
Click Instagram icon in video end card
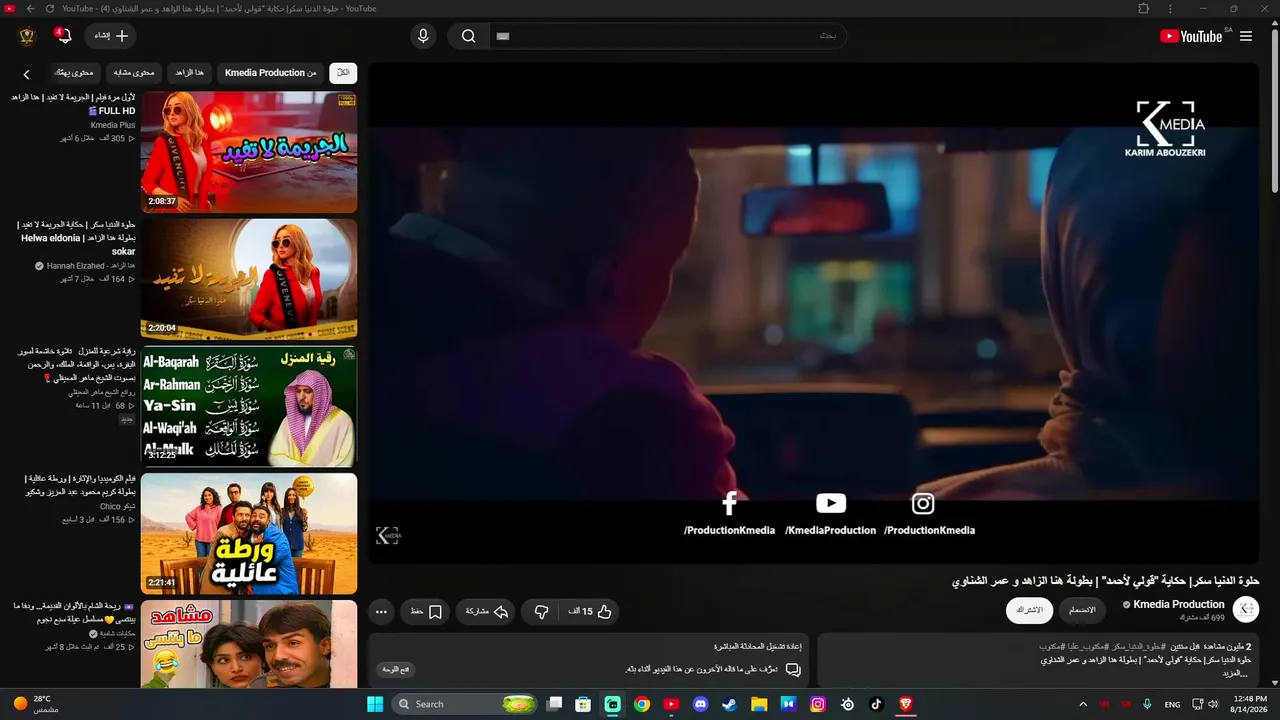(x=923, y=503)
